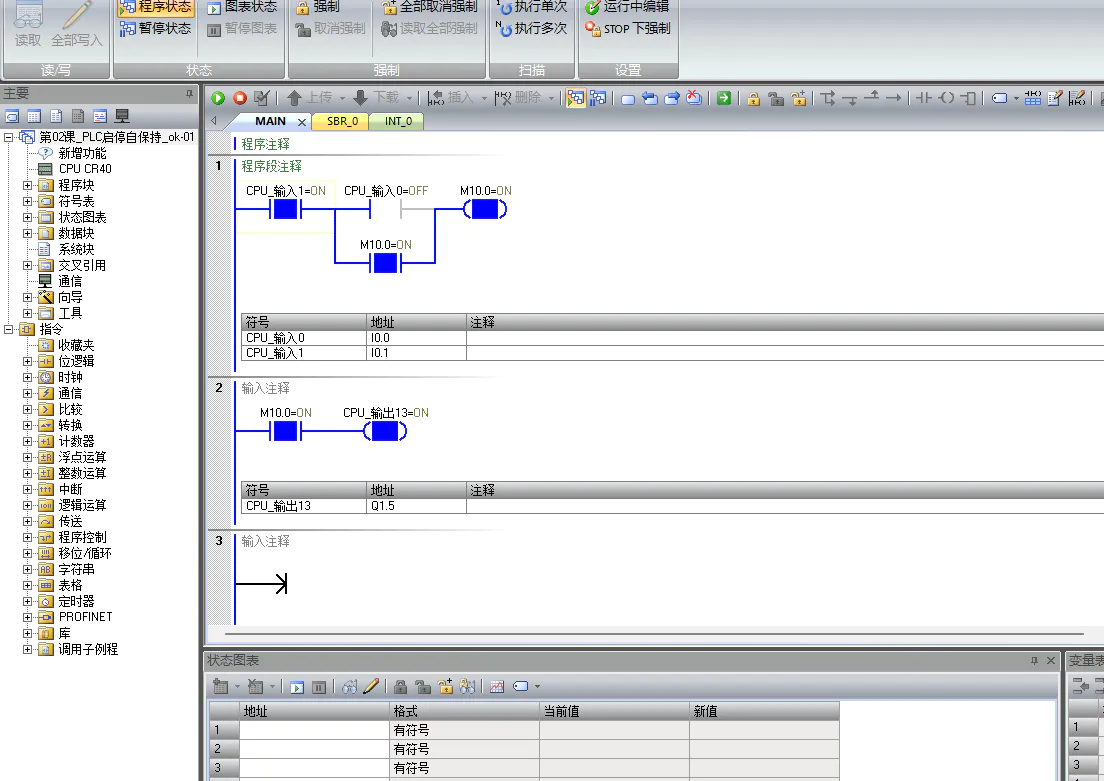This screenshot has width=1104, height=781.
Task: Open the symbol addressing tag dropdown
Action: [x=1016, y=99]
